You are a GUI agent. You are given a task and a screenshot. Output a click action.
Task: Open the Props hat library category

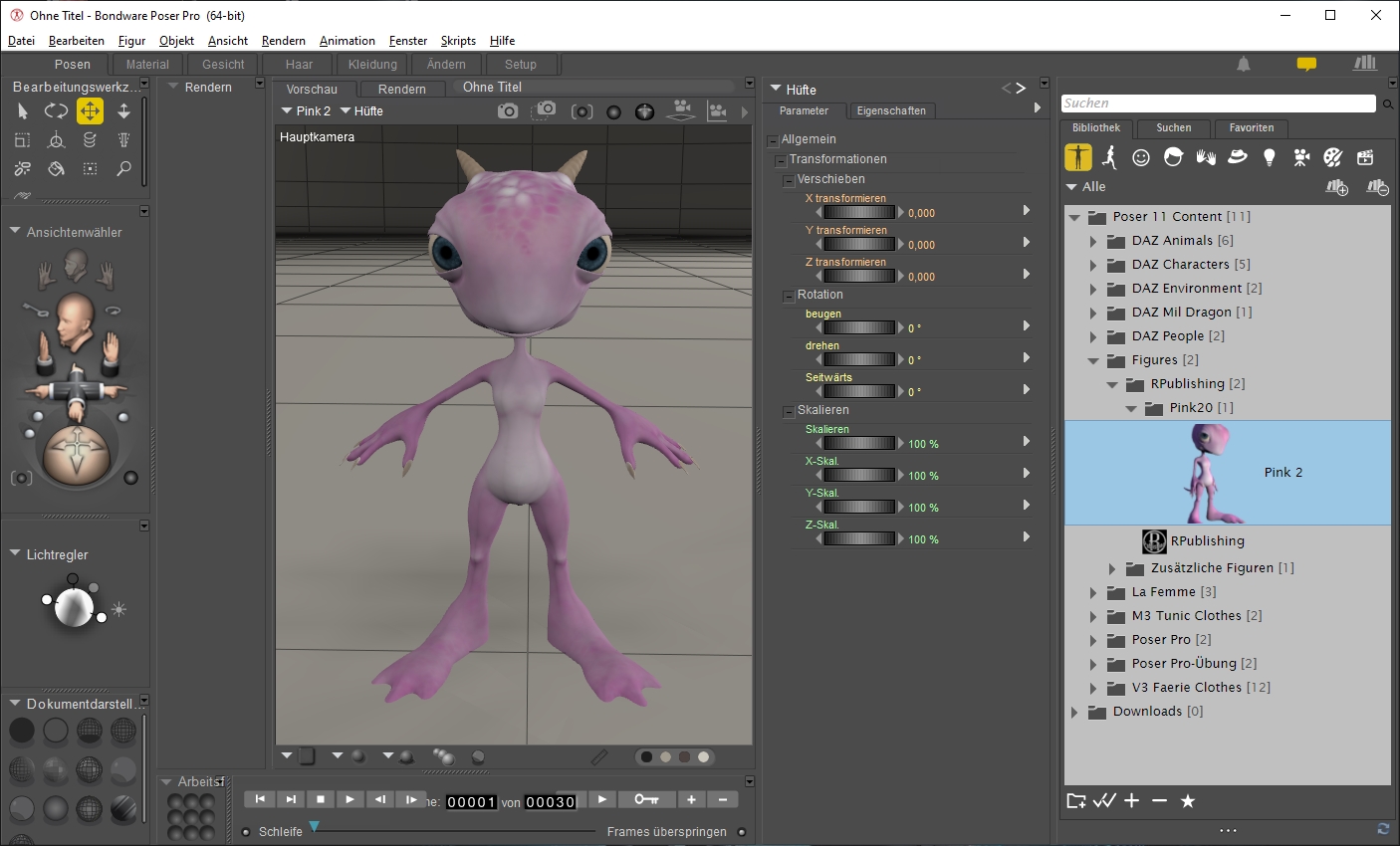coord(1238,156)
